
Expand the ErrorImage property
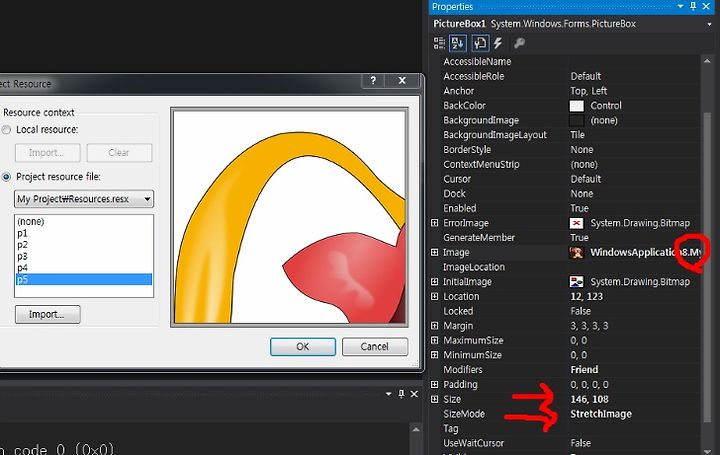(x=434, y=223)
